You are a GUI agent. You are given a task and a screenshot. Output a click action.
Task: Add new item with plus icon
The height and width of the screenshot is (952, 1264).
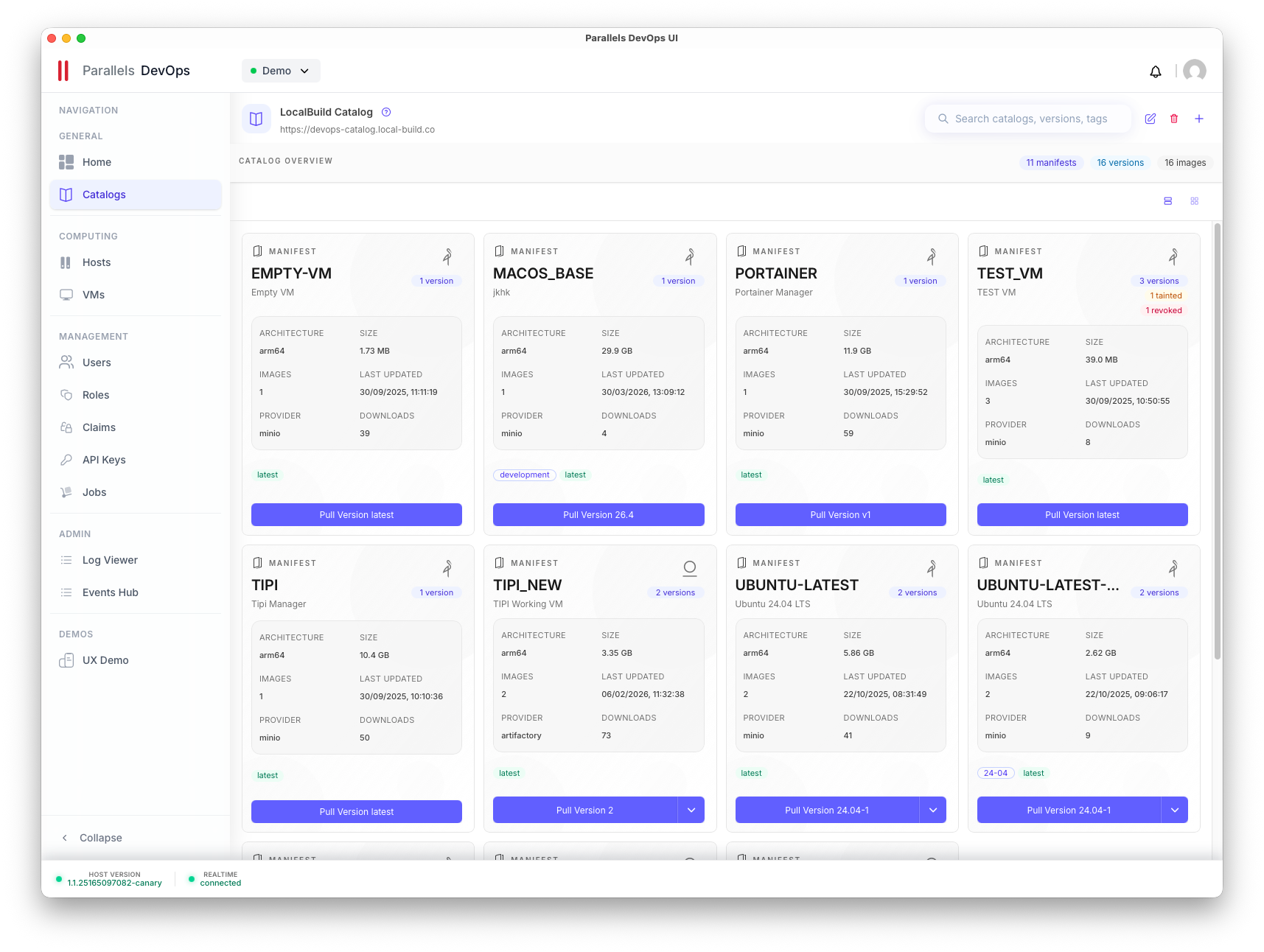pyautogui.click(x=1199, y=119)
